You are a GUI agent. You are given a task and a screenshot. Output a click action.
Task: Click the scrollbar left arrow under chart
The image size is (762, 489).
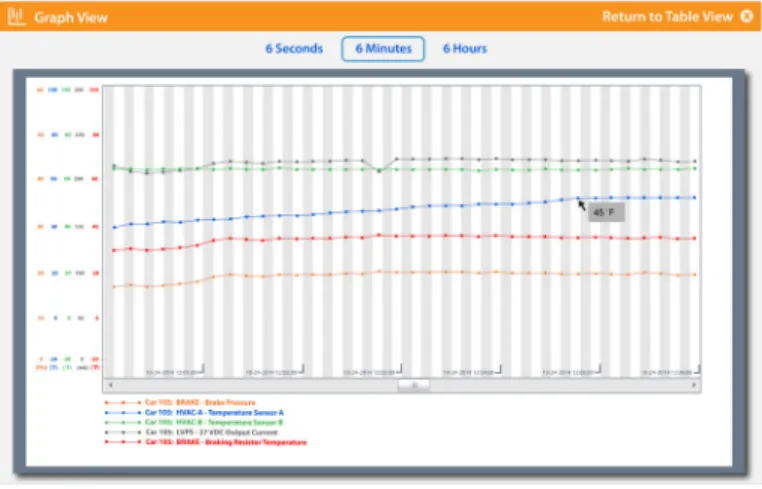click(111, 385)
